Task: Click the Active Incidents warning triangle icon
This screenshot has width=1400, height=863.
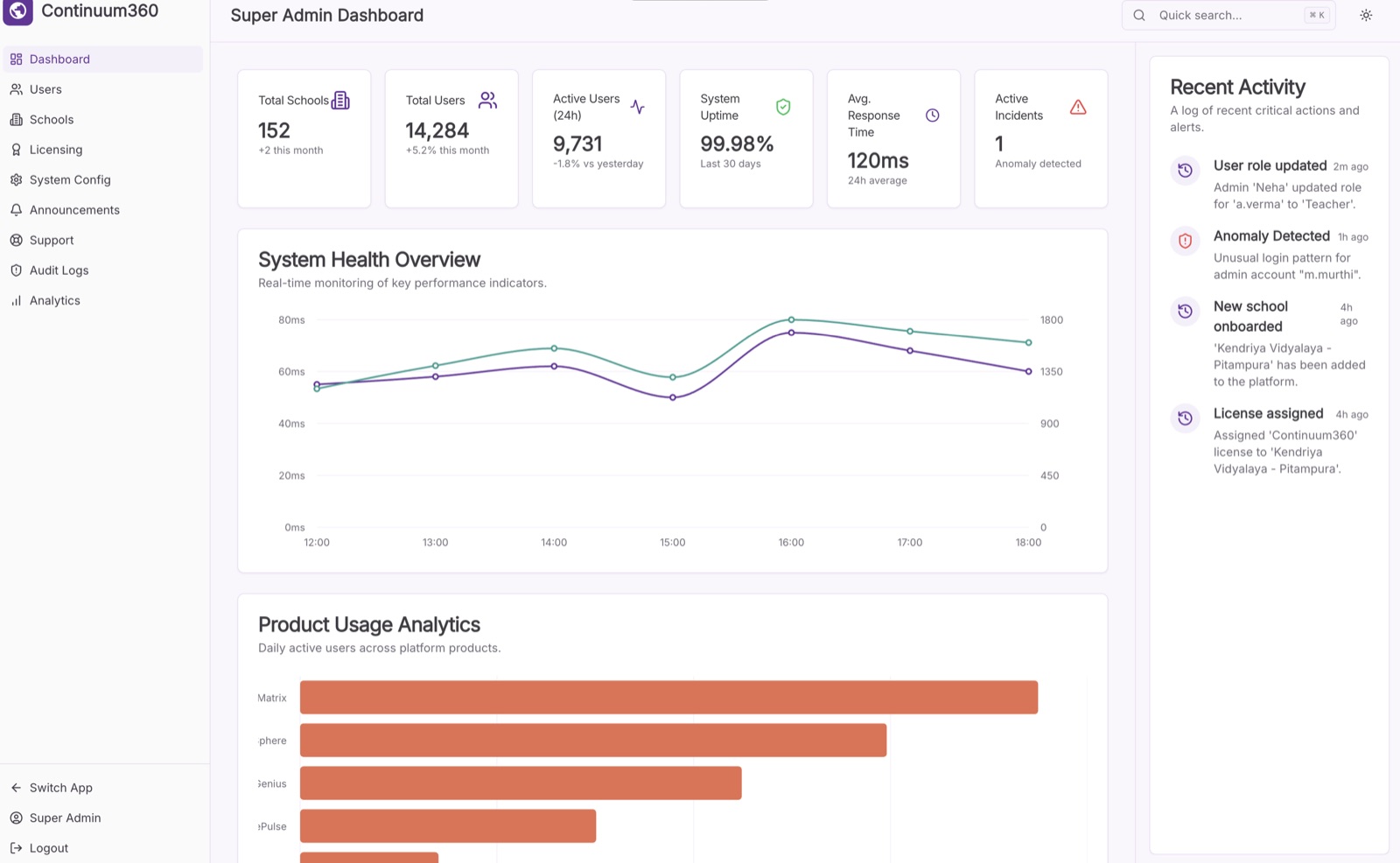Action: click(x=1078, y=107)
